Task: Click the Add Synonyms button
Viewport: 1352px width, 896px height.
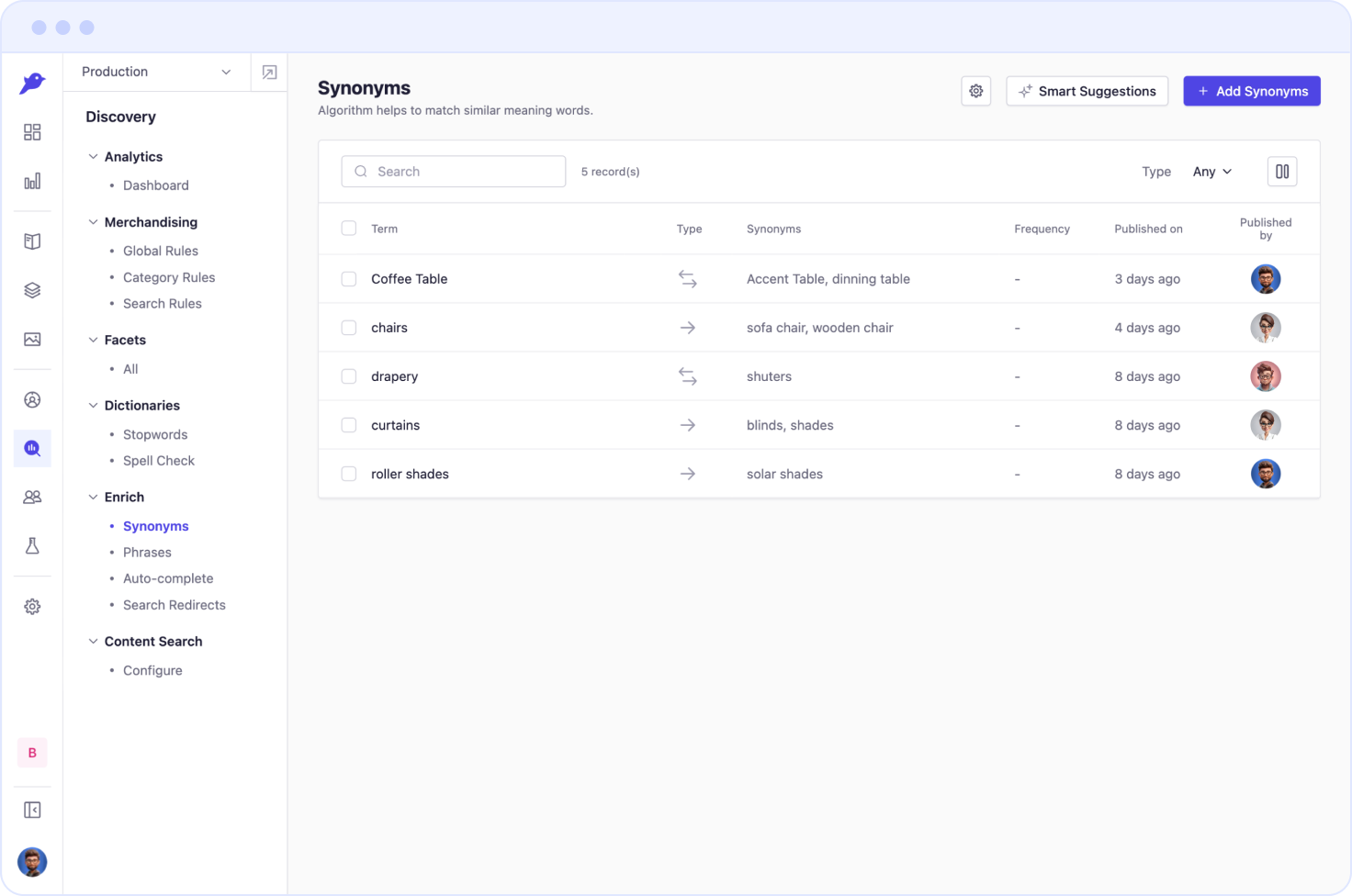Action: pos(1251,91)
